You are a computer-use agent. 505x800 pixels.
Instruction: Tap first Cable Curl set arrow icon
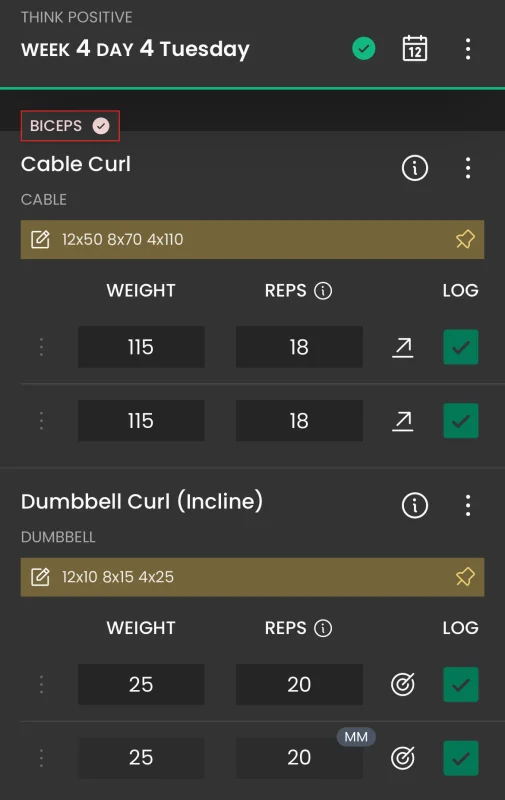(402, 347)
